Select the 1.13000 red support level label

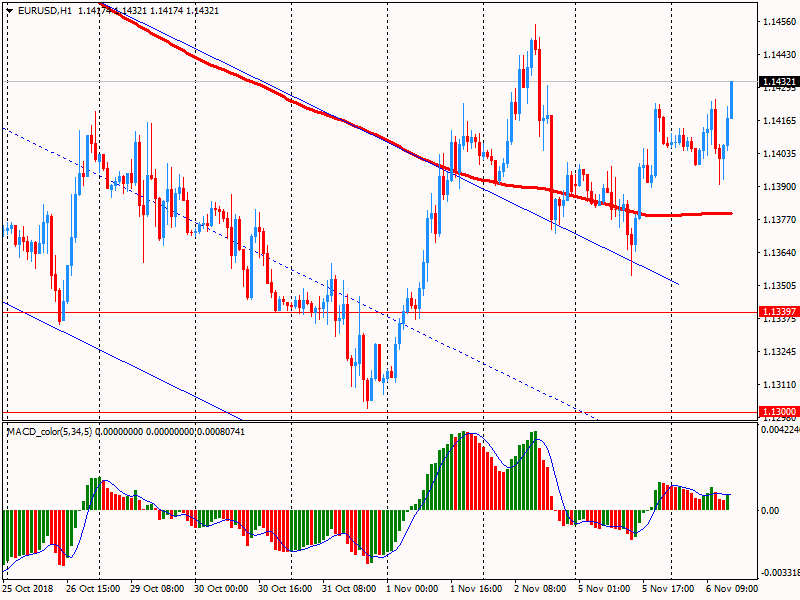coord(778,411)
